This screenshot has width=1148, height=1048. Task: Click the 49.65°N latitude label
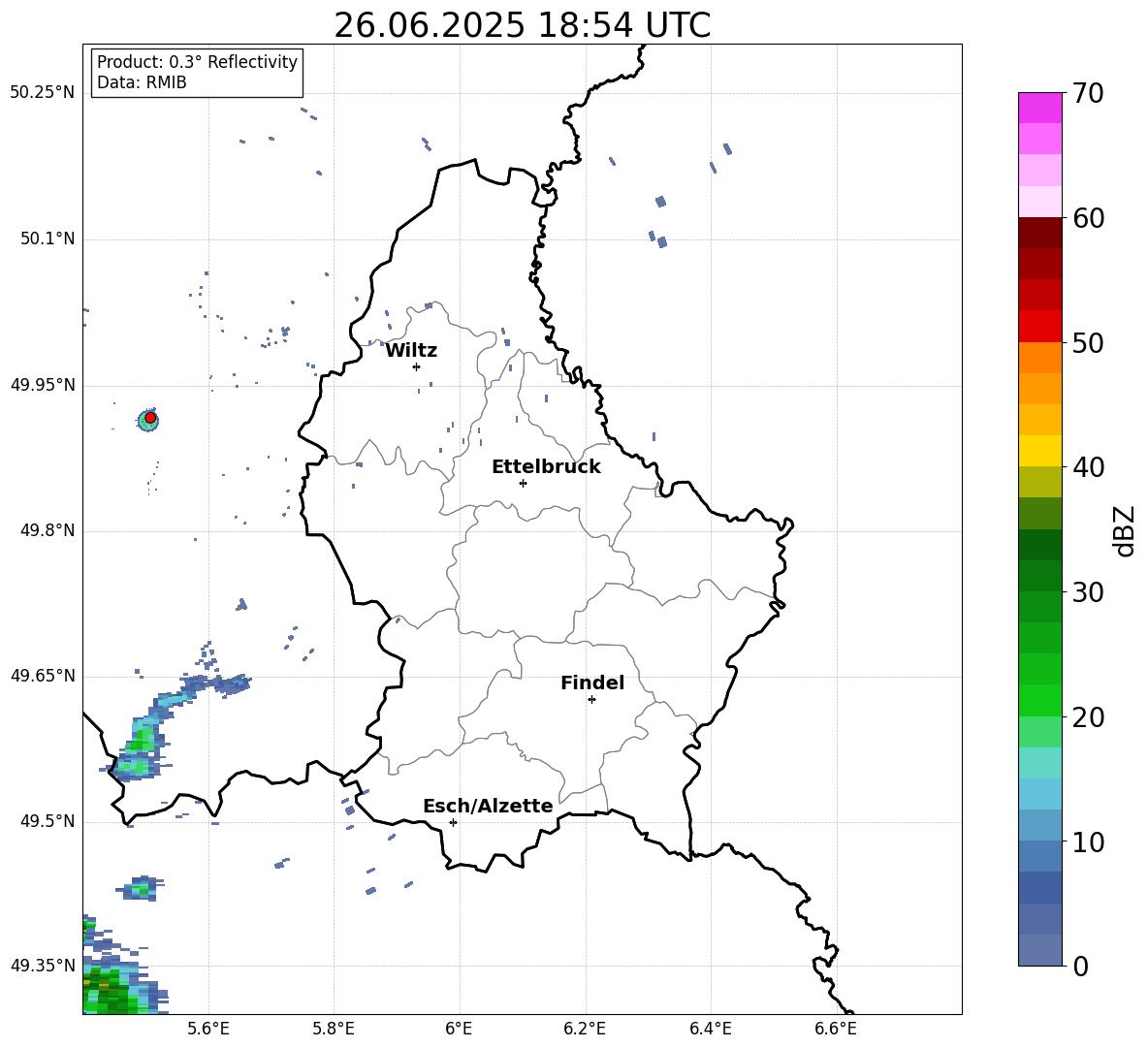point(42,675)
